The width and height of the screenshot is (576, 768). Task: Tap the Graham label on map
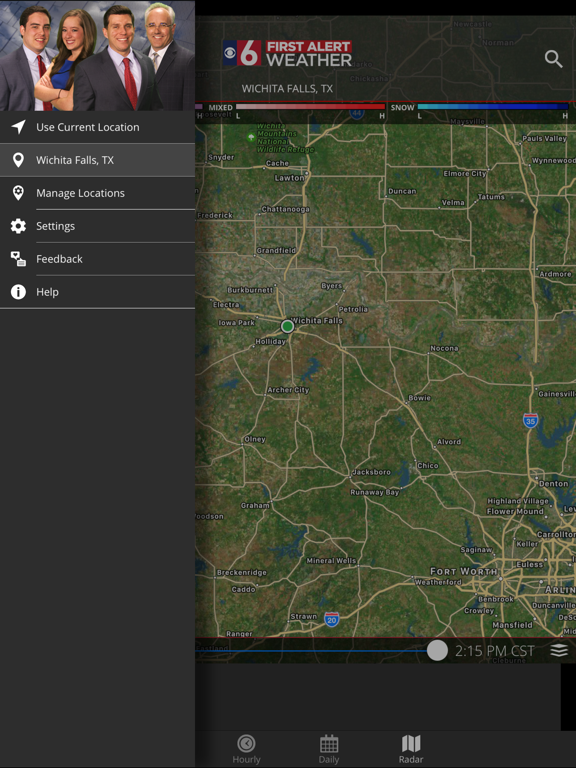click(255, 505)
